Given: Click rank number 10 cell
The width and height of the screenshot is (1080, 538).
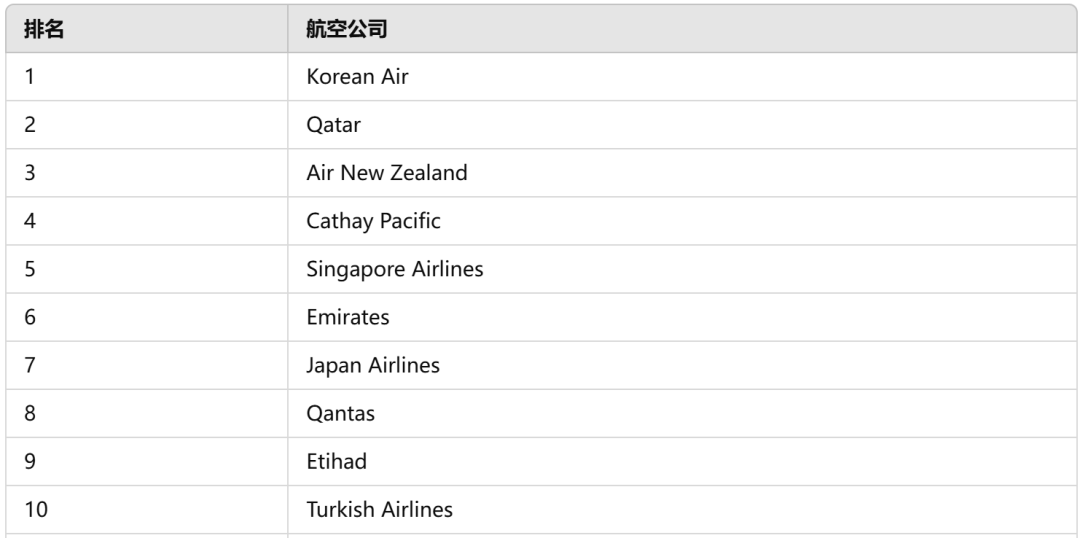Looking at the screenshot, I should point(147,510).
